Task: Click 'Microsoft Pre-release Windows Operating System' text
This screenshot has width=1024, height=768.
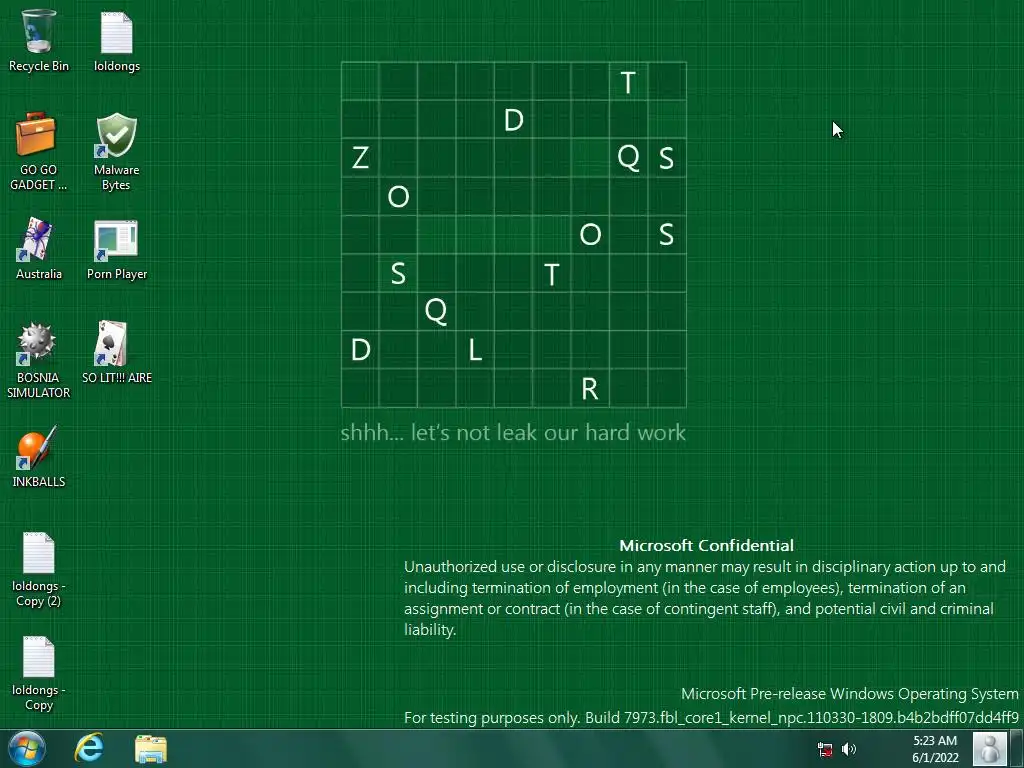Action: click(x=850, y=694)
